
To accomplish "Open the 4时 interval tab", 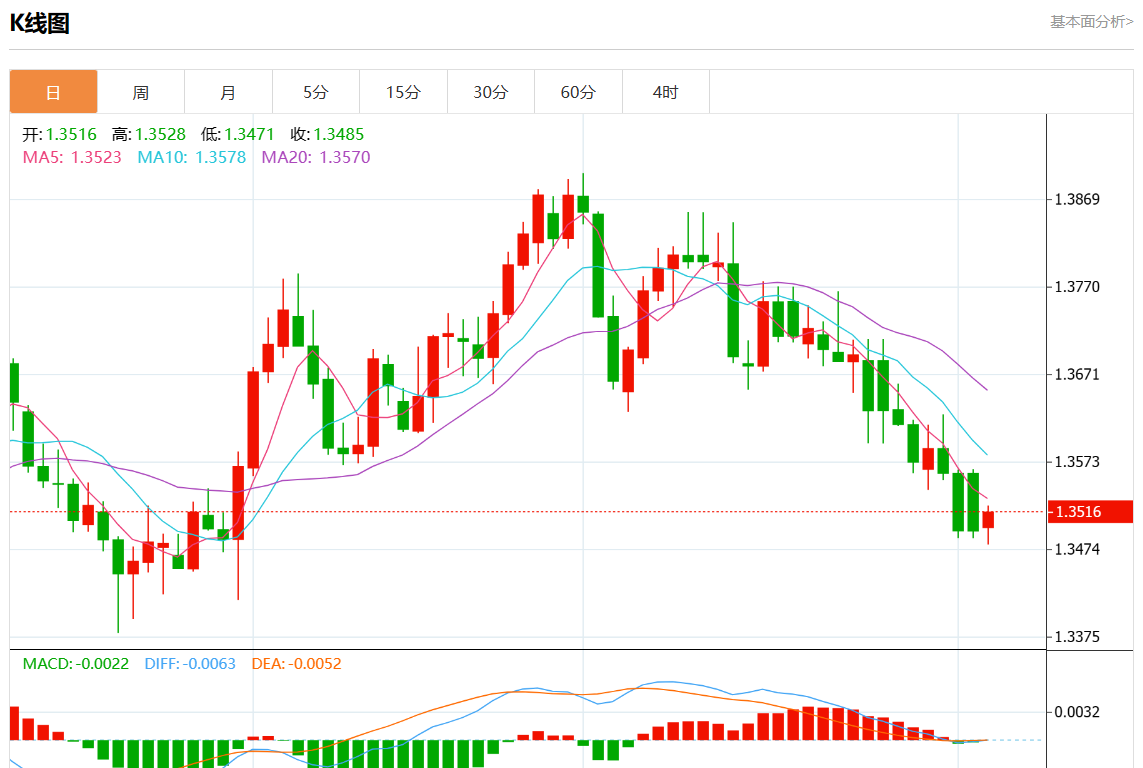I will click(666, 92).
